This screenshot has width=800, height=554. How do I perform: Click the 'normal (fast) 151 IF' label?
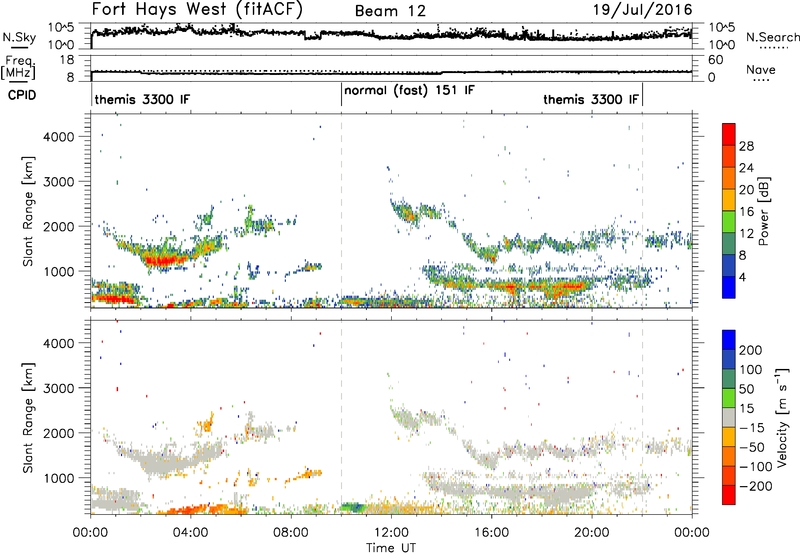pyautogui.click(x=409, y=91)
